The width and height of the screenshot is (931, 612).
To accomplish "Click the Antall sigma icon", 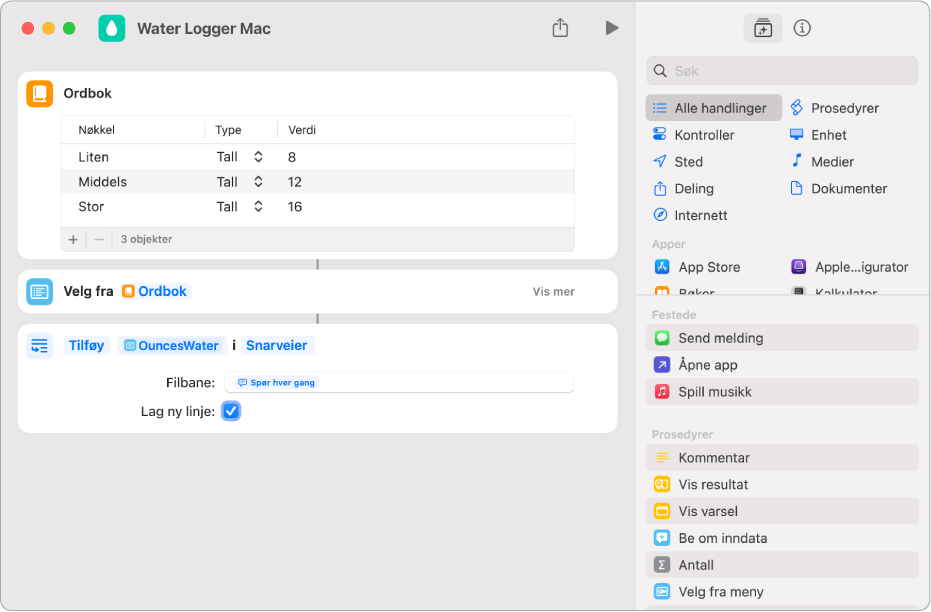I will (661, 565).
